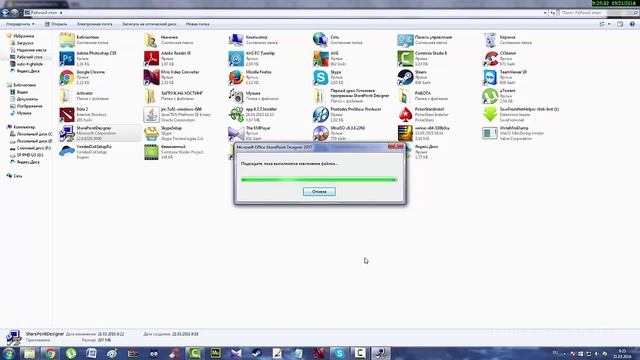Open Explorer help button
The width and height of the screenshot is (640, 360).
point(632,24)
